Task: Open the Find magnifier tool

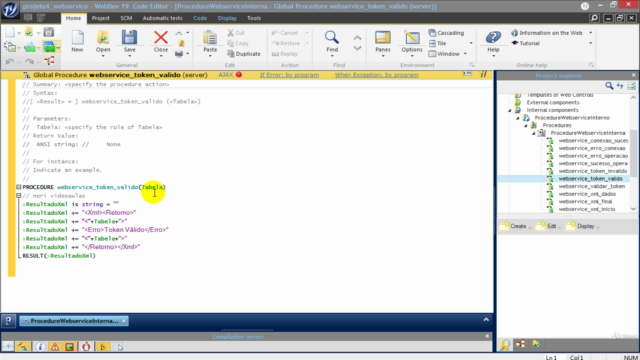Action: [x=332, y=38]
